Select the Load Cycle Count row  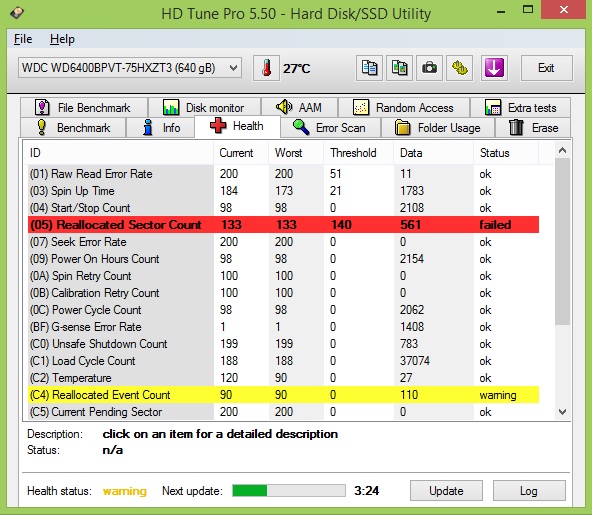283,361
